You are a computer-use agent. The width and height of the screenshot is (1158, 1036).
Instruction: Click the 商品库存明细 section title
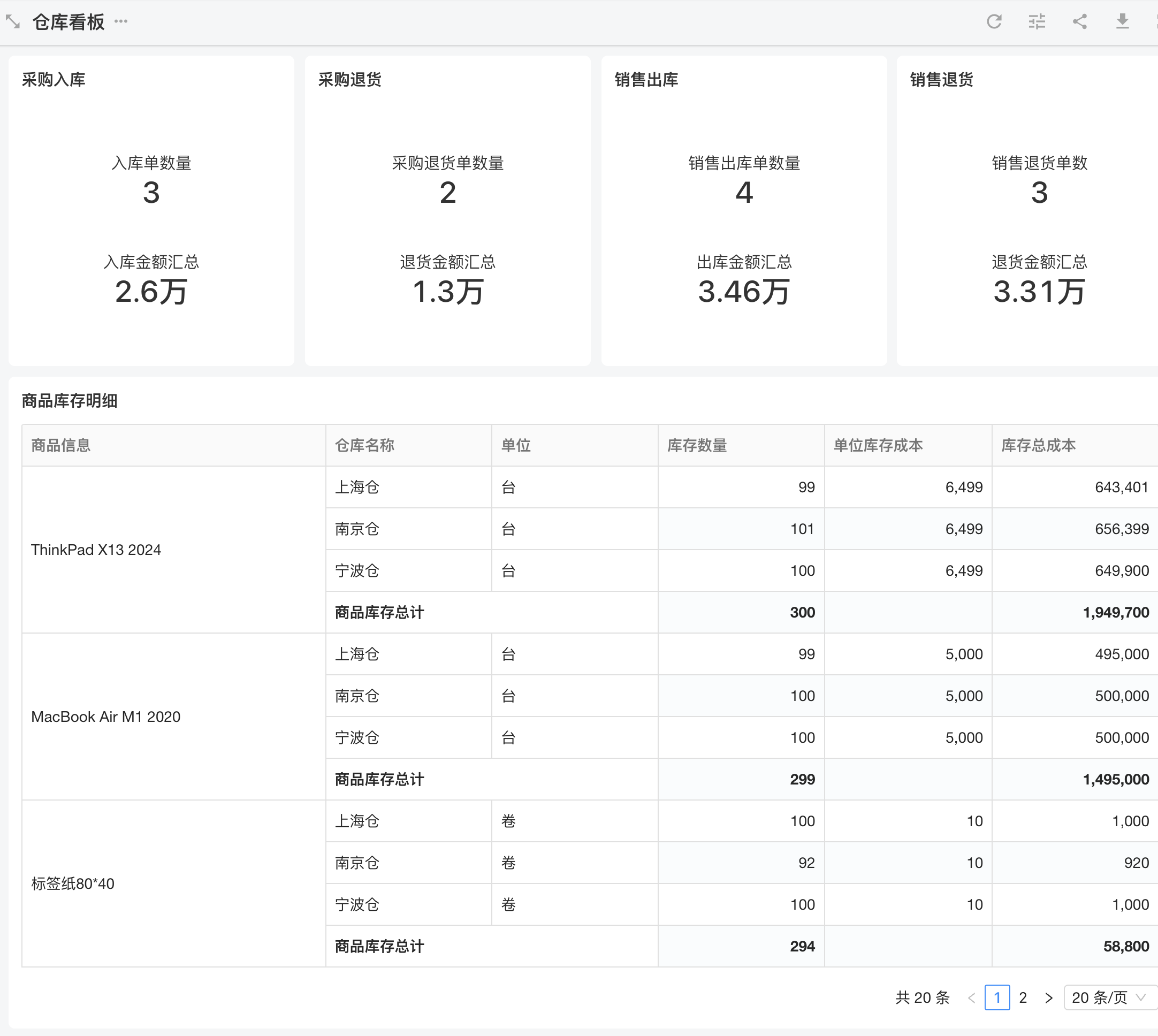click(x=70, y=401)
